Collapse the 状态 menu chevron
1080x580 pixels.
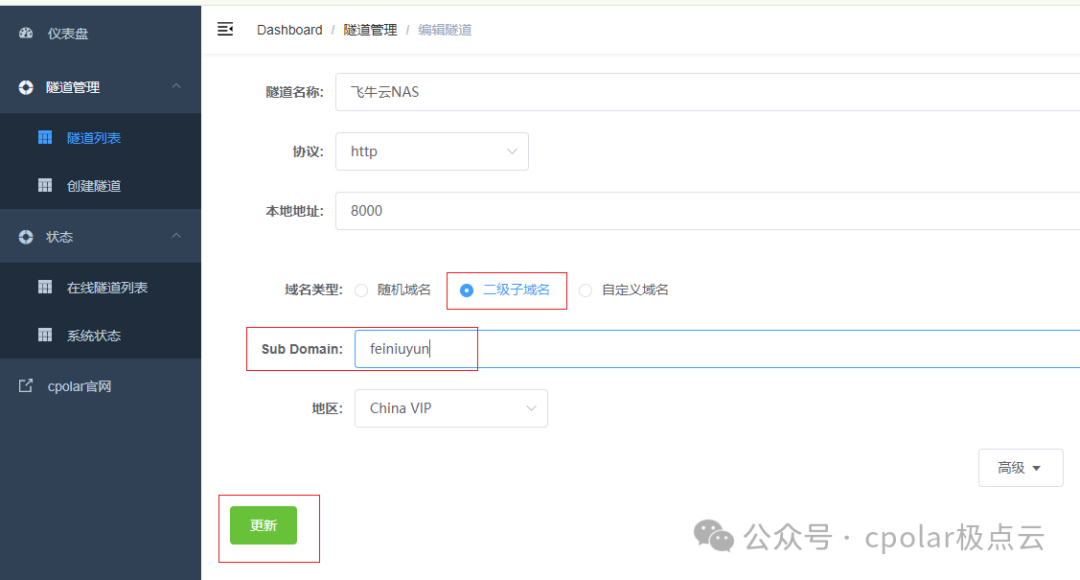tap(176, 236)
